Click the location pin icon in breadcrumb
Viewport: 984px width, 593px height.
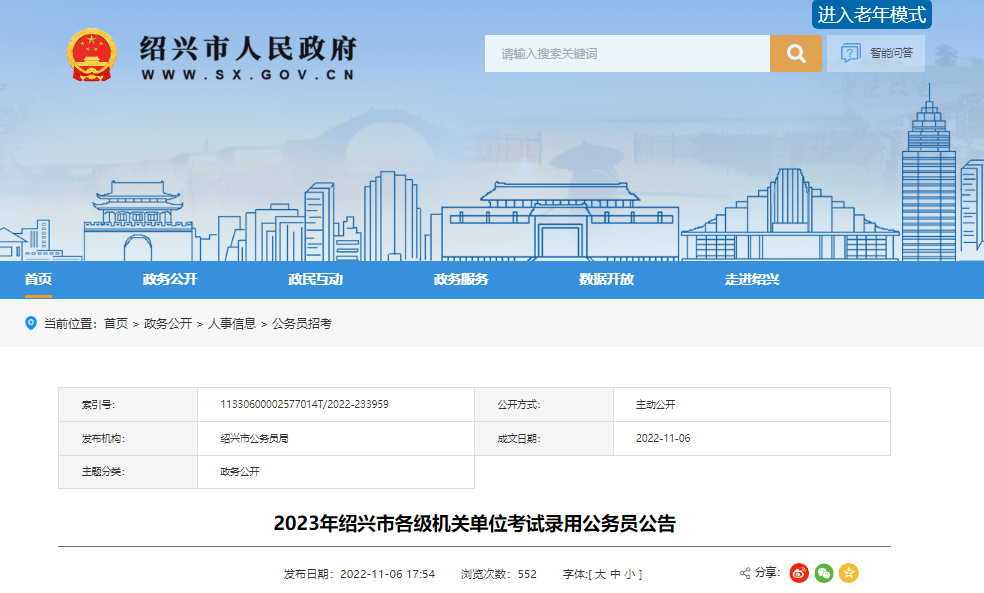[x=30, y=323]
